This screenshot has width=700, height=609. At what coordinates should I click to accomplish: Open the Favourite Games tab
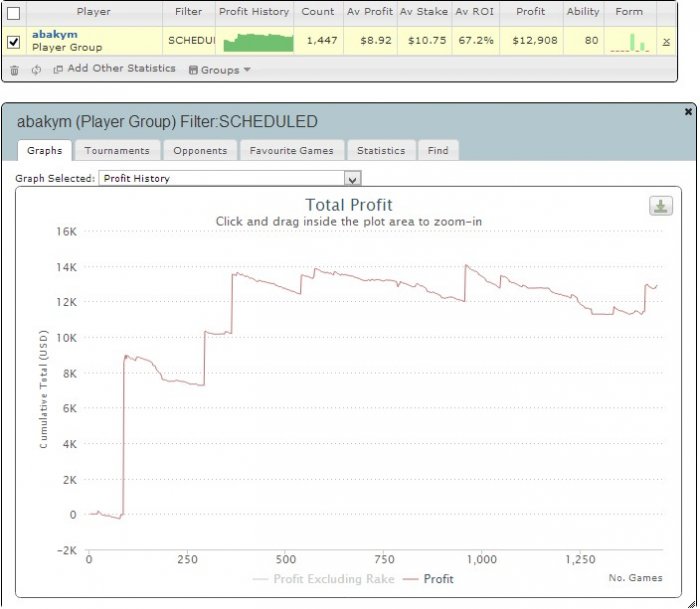(292, 150)
